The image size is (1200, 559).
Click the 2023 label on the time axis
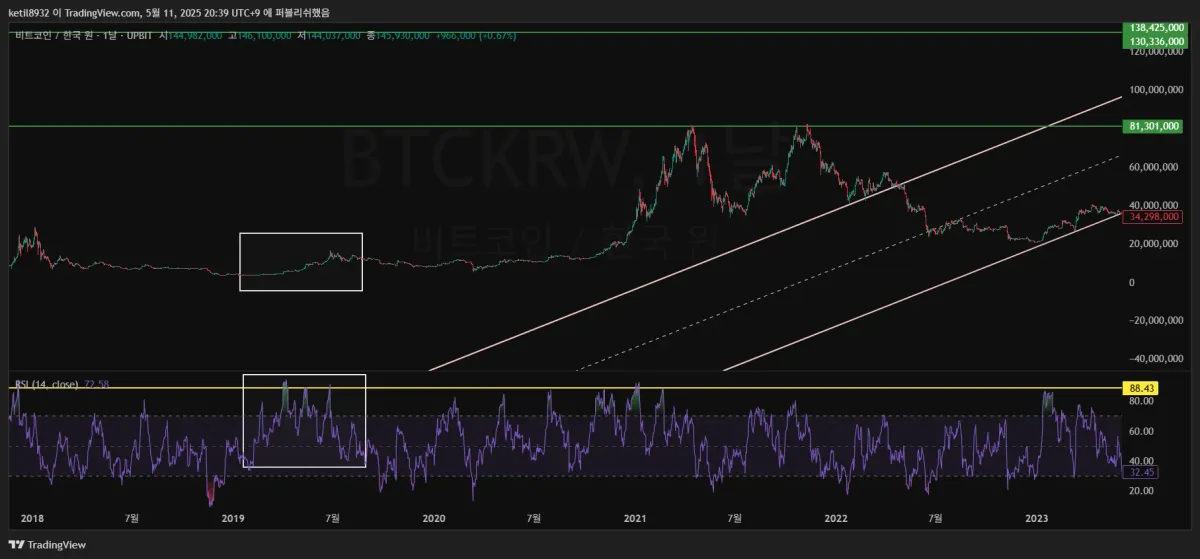[1037, 518]
